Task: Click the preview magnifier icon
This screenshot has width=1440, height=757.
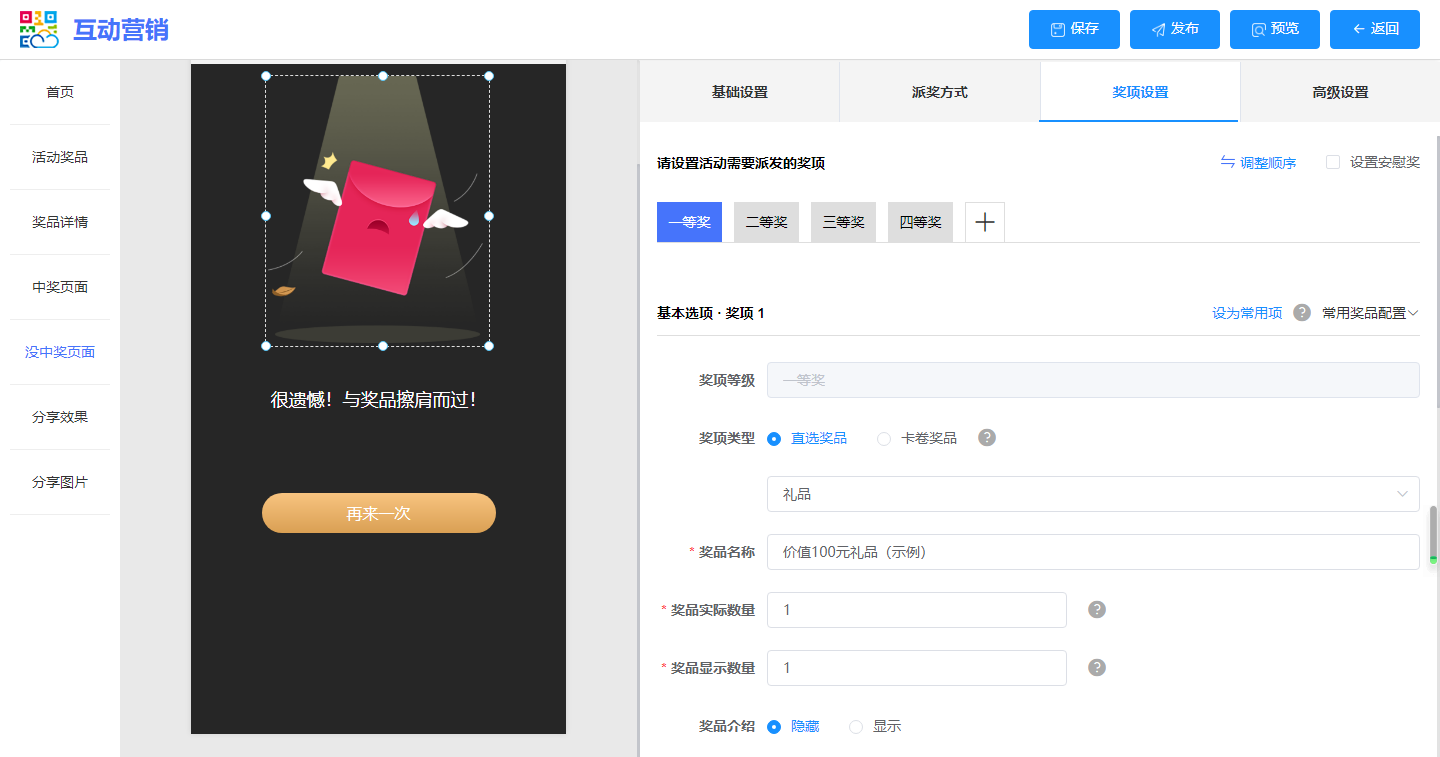Action: click(x=1259, y=30)
